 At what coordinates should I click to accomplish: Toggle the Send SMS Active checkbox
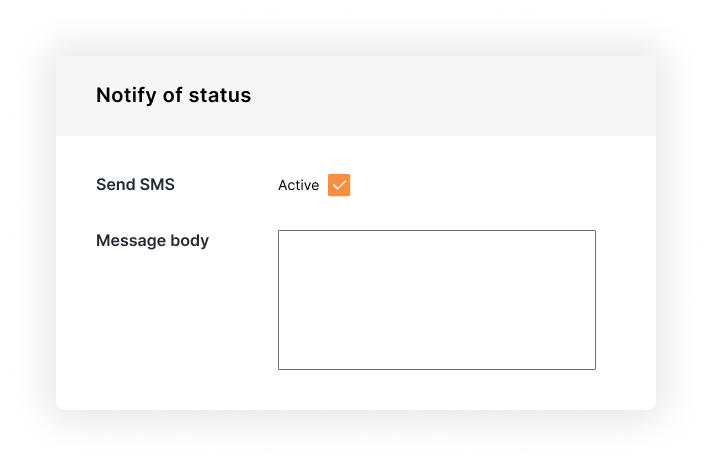tap(339, 185)
